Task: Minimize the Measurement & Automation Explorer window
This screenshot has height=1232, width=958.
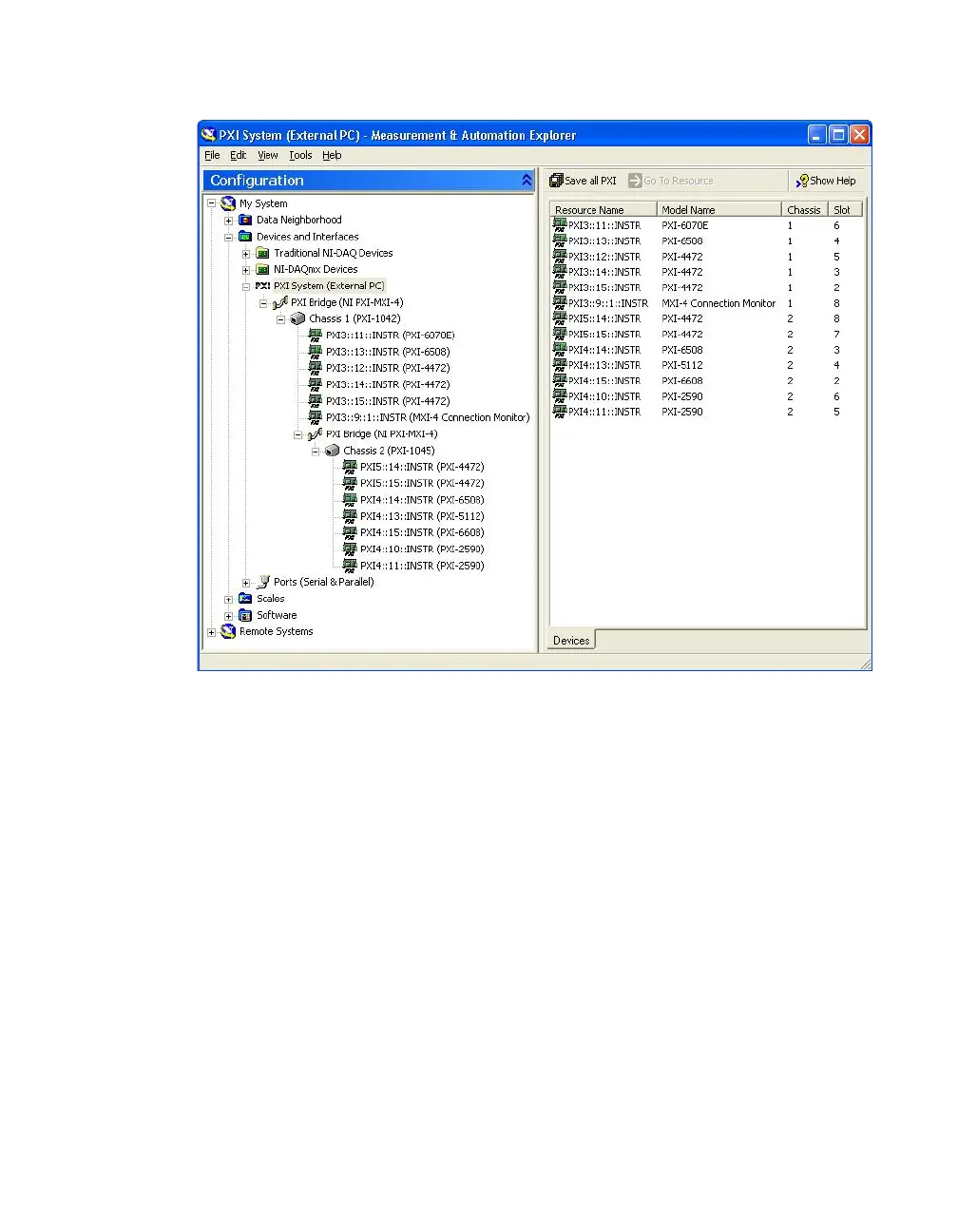Action: pos(817,135)
